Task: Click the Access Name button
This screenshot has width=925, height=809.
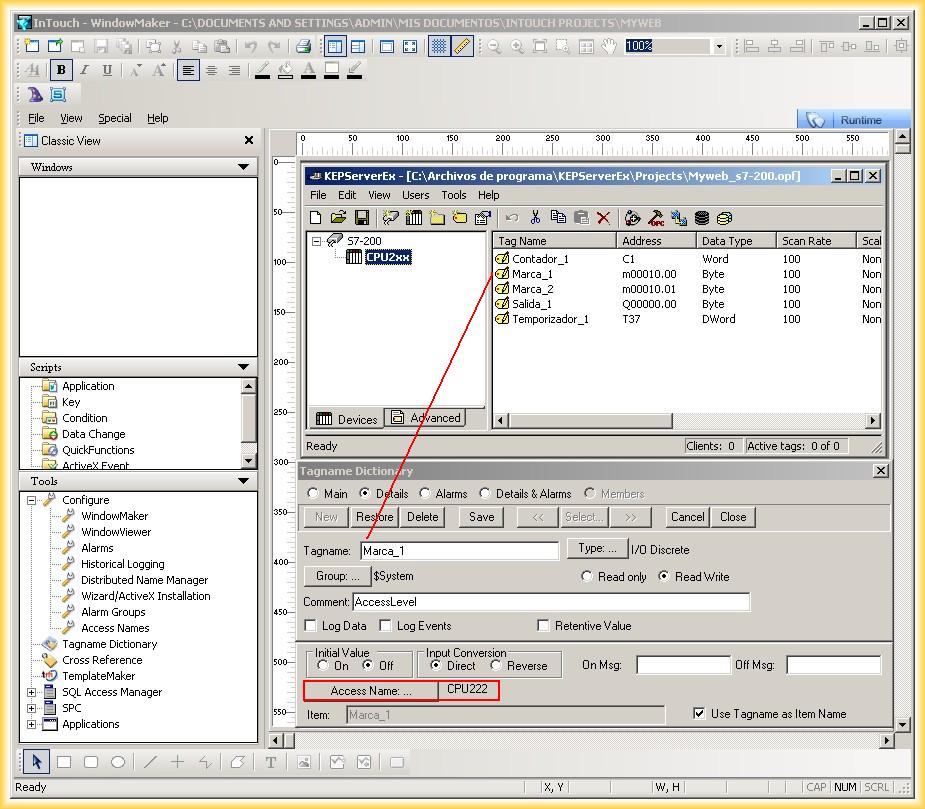Action: pyautogui.click(x=370, y=691)
